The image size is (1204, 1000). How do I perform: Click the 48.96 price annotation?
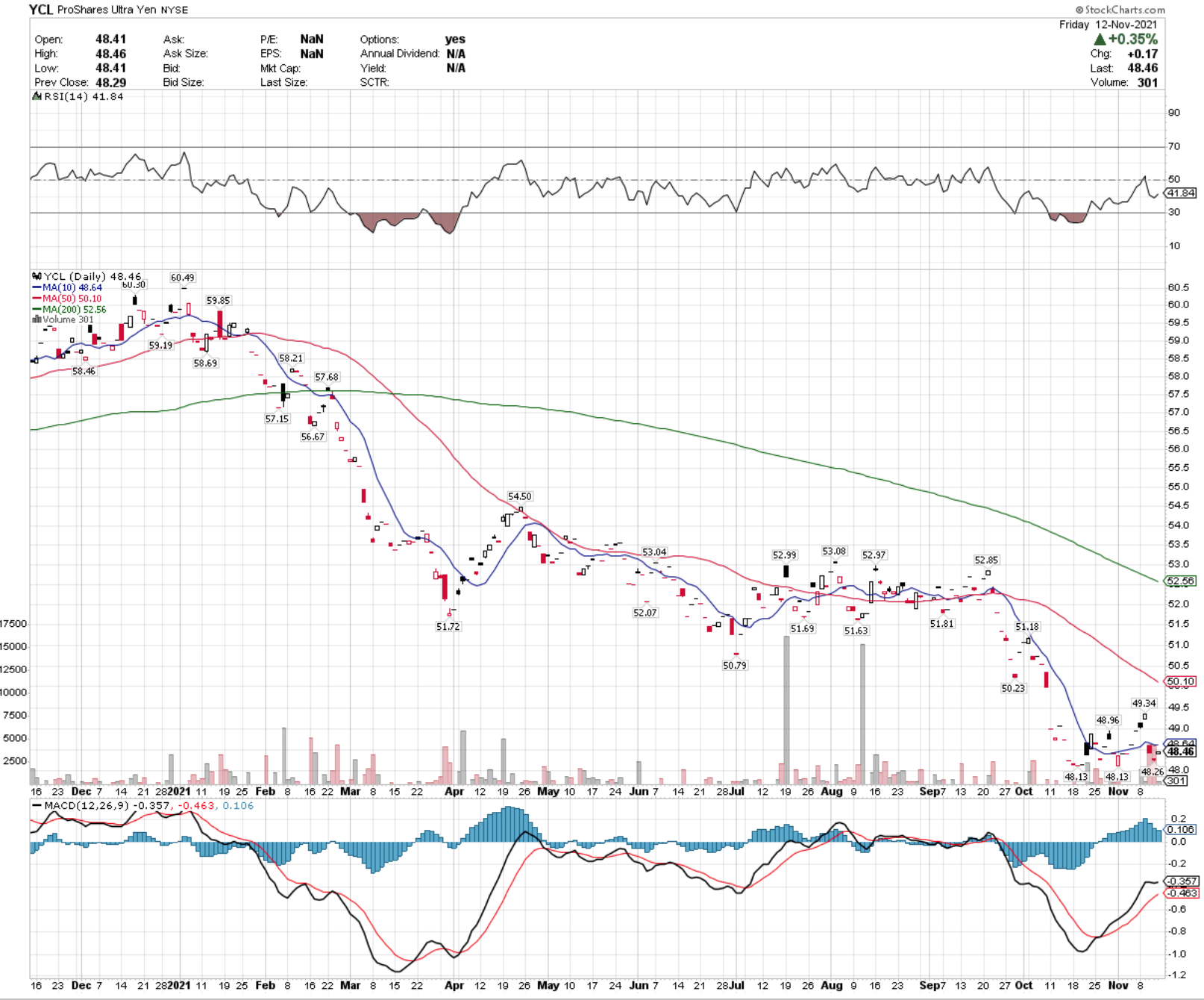pyautogui.click(x=1108, y=720)
